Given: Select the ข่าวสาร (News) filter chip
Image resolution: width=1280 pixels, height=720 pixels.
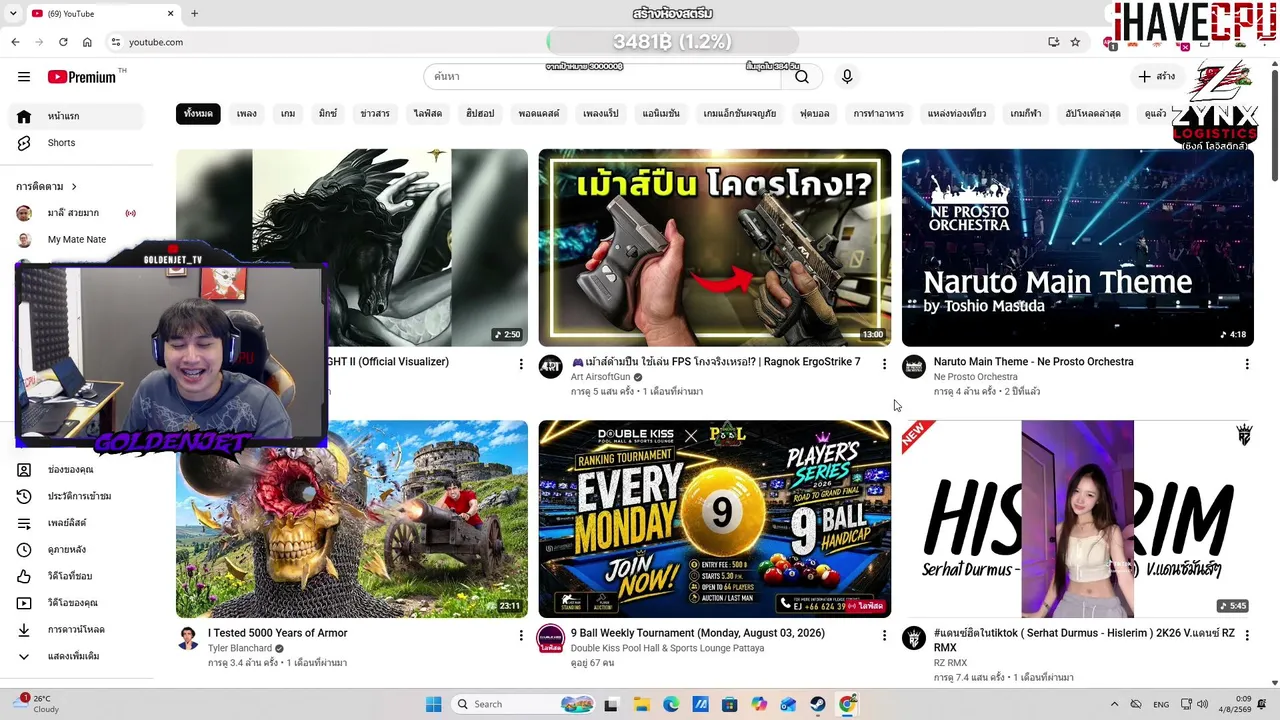Looking at the screenshot, I should [x=375, y=113].
